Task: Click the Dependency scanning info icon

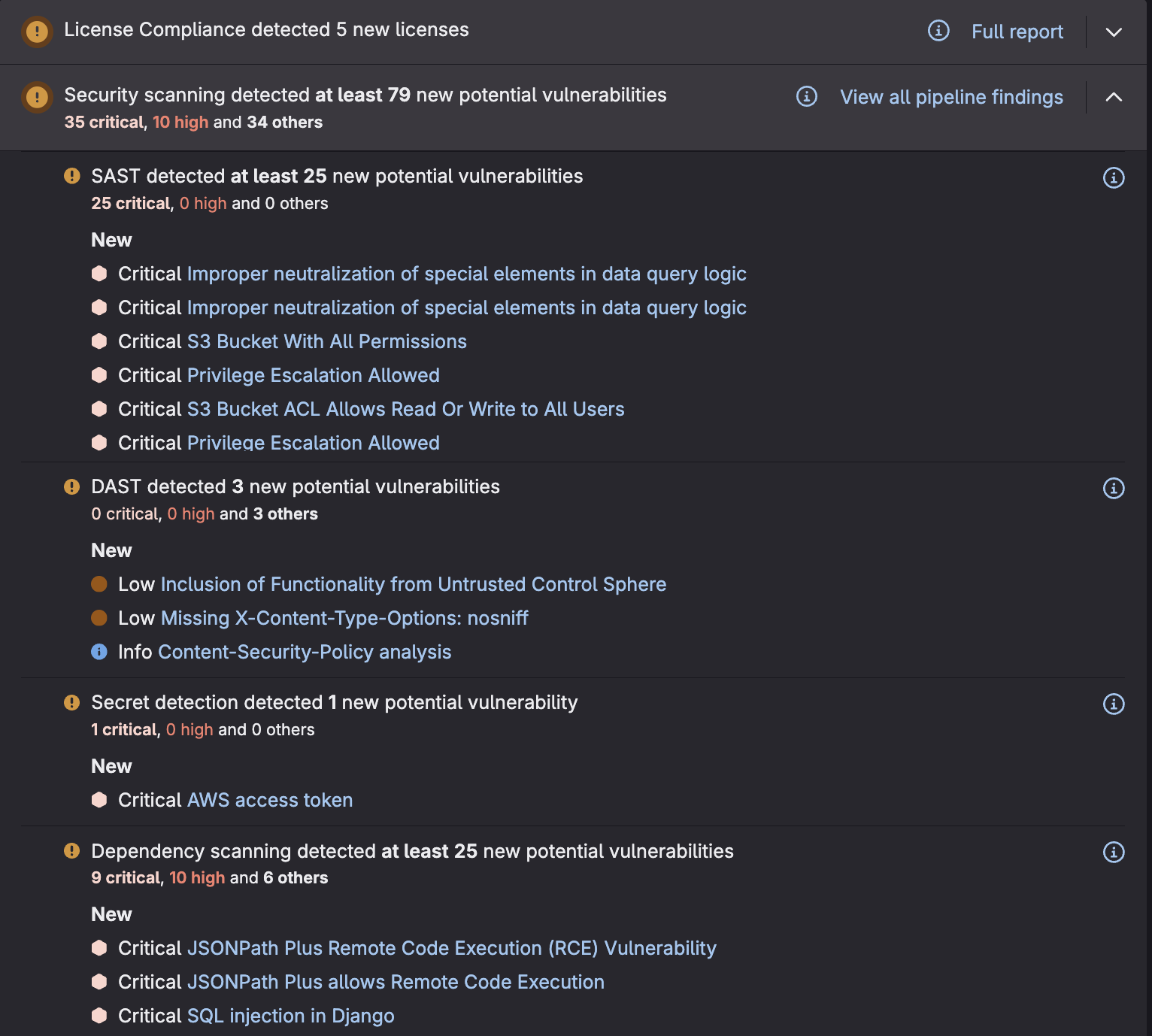Action: (x=1114, y=852)
